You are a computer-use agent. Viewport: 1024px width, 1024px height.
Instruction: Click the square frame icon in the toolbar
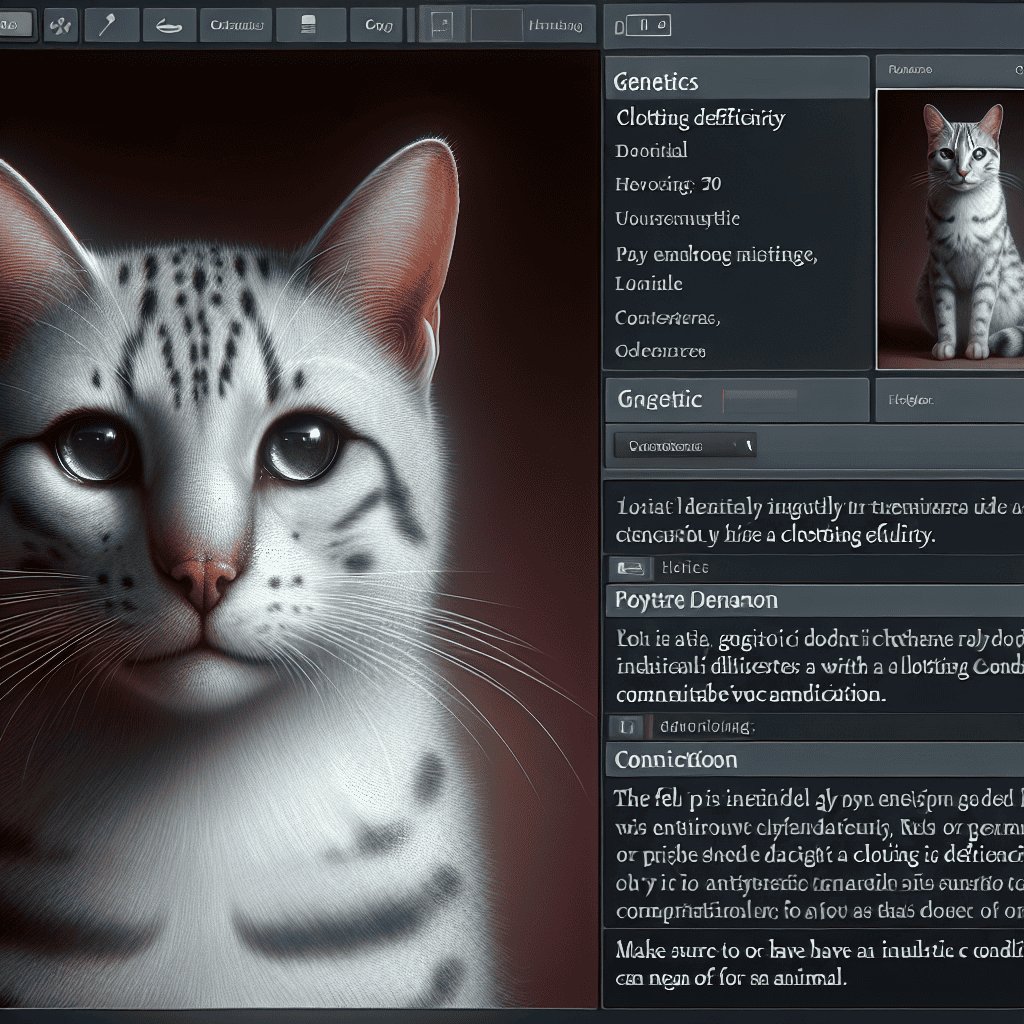click(x=441, y=25)
